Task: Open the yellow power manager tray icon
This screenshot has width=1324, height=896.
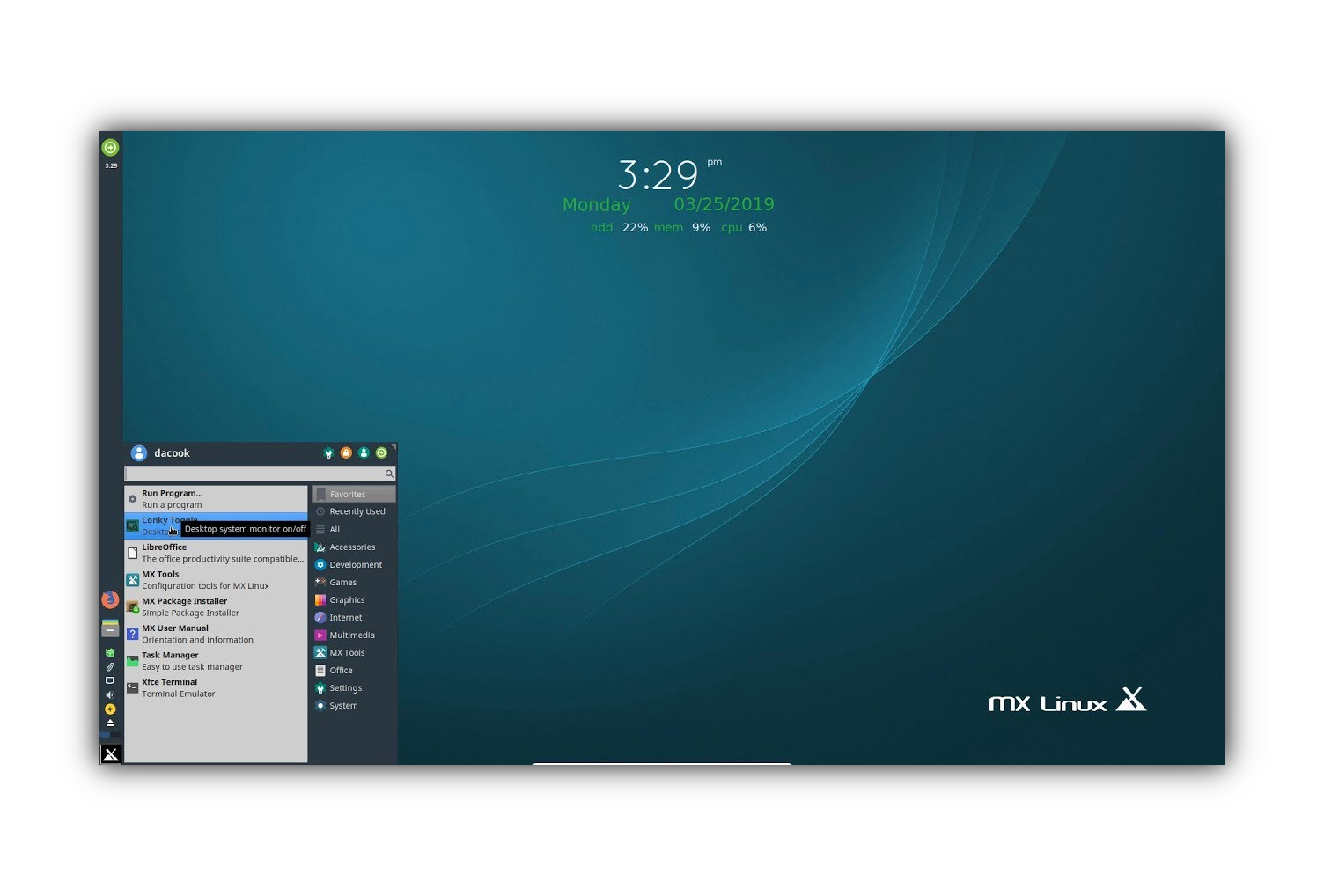Action: (x=110, y=709)
